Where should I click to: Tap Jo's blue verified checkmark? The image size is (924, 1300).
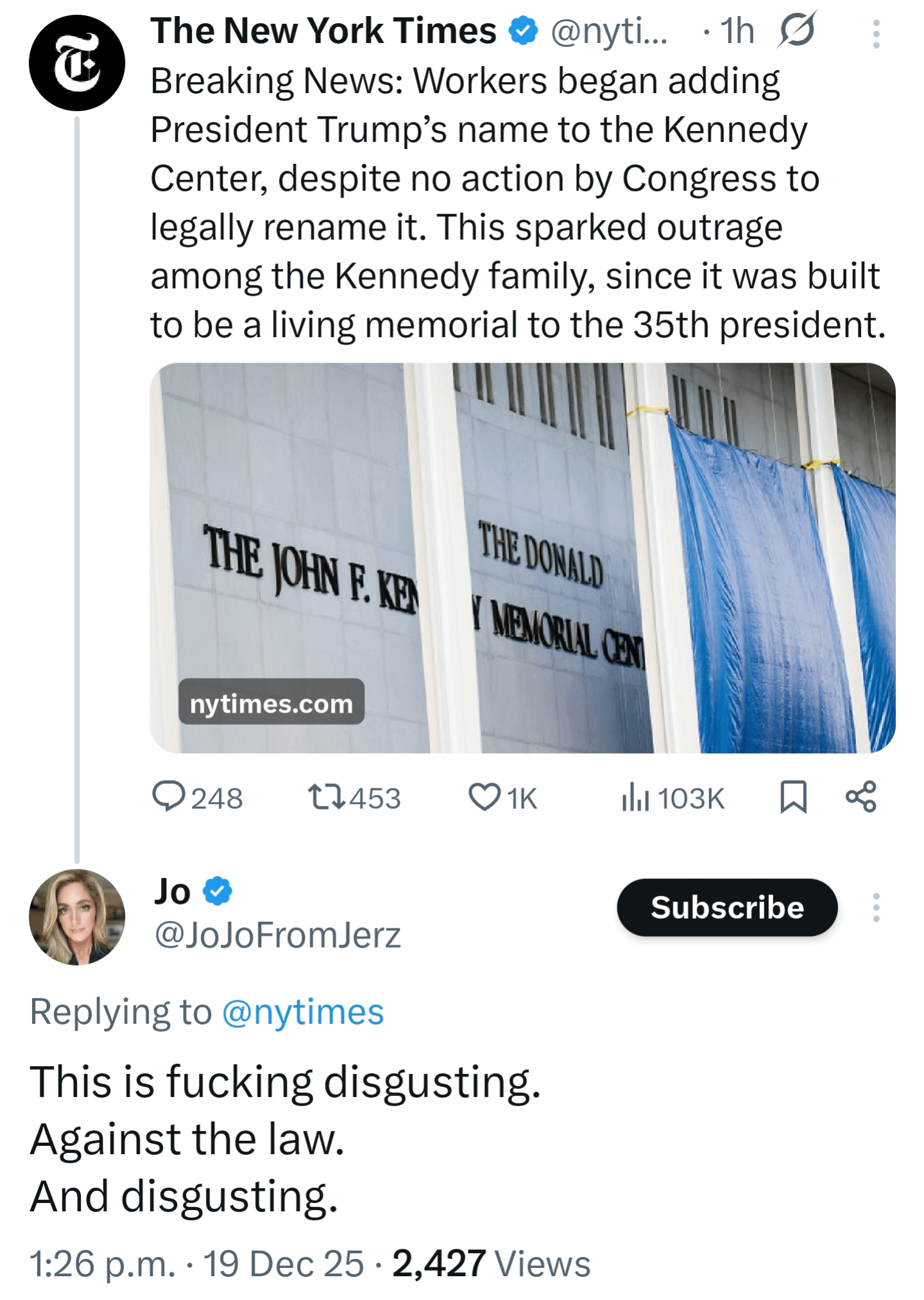(x=218, y=891)
